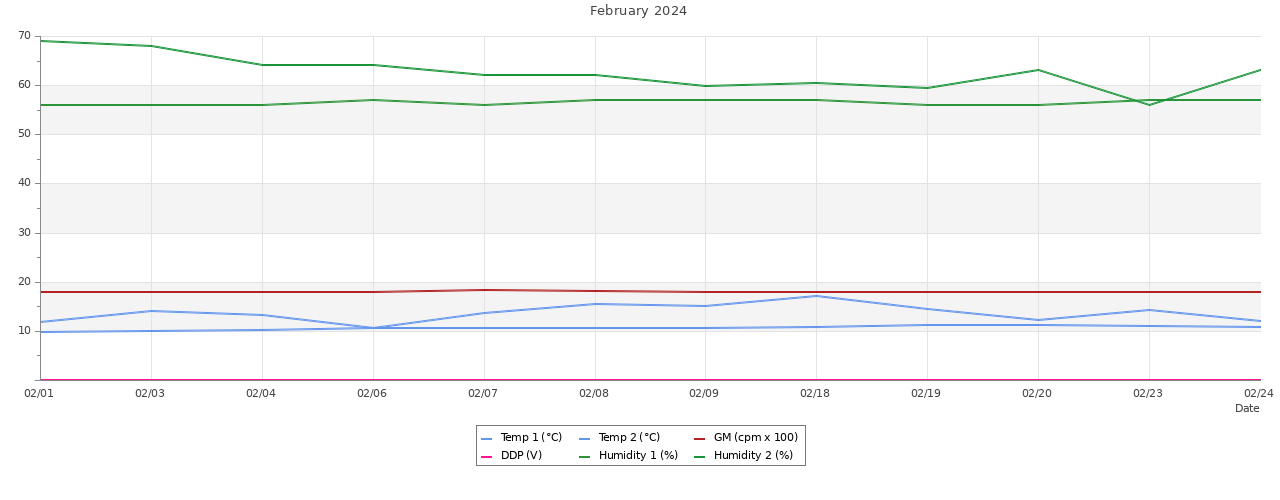Click the dark red GM legend line marker

(x=700, y=439)
